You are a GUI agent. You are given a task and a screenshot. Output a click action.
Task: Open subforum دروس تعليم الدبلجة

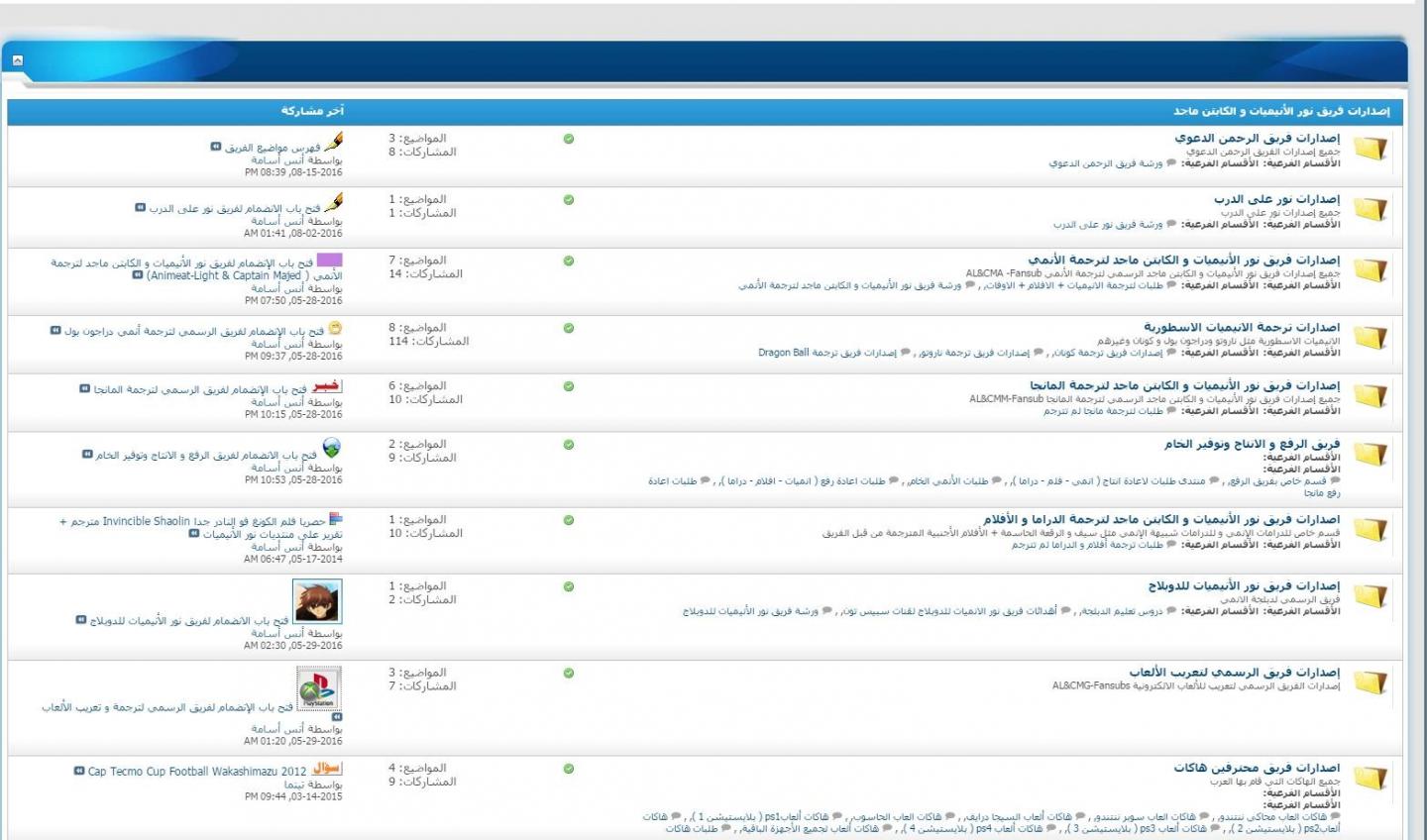(x=1121, y=611)
